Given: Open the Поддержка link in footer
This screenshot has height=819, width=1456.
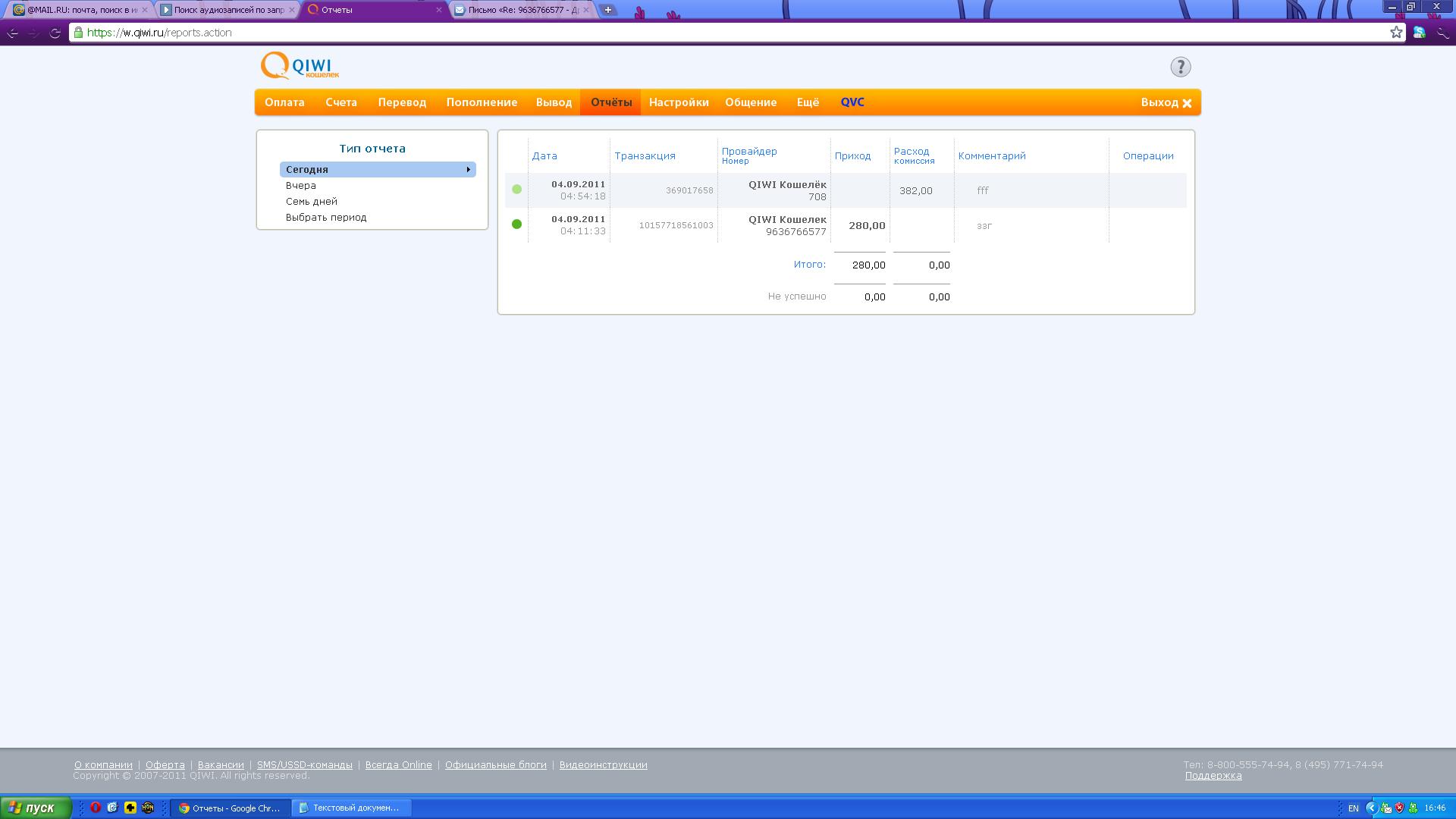Looking at the screenshot, I should (x=1213, y=775).
